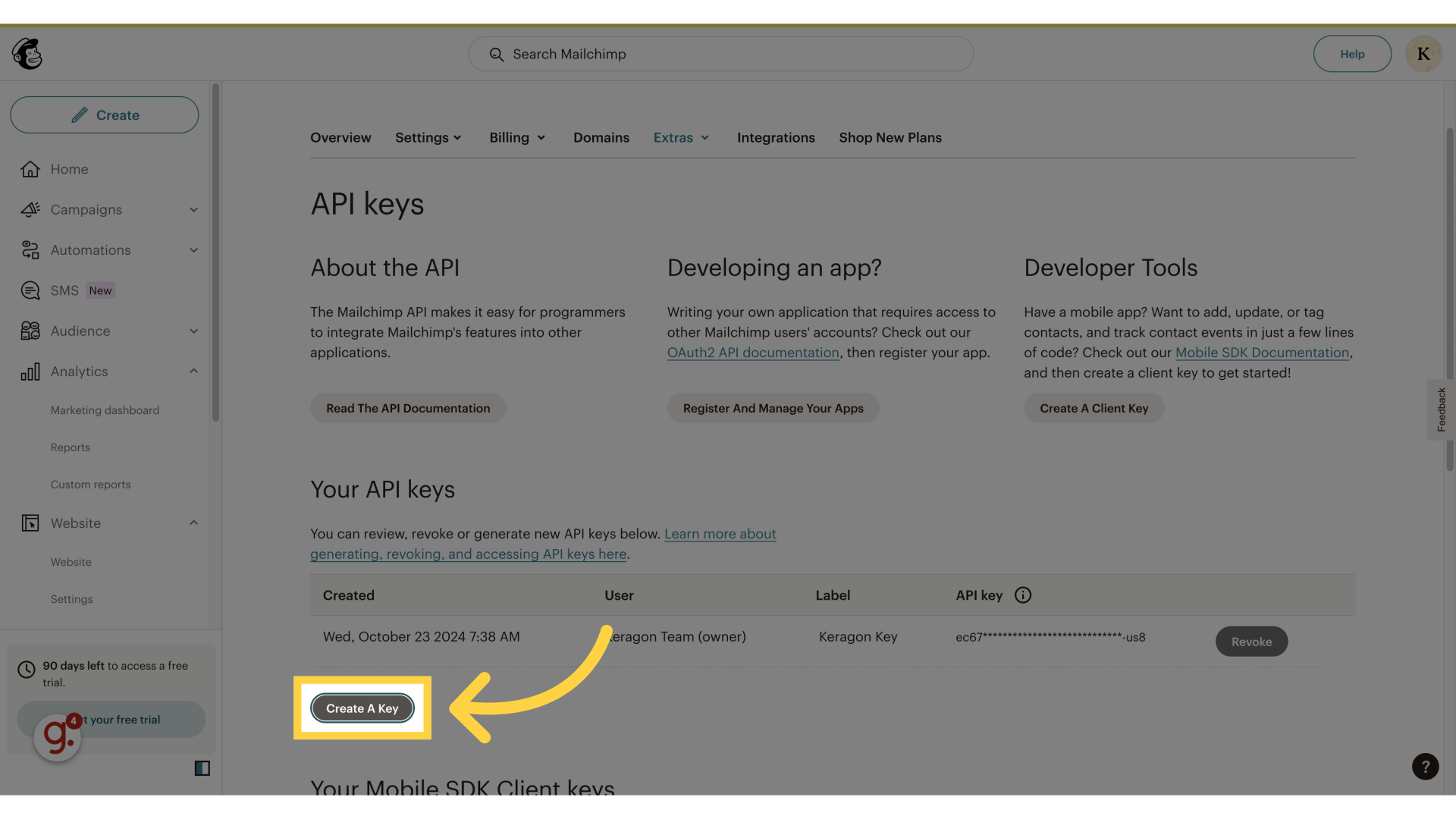Click the trial clock icon
This screenshot has width=1456, height=819.
27,670
